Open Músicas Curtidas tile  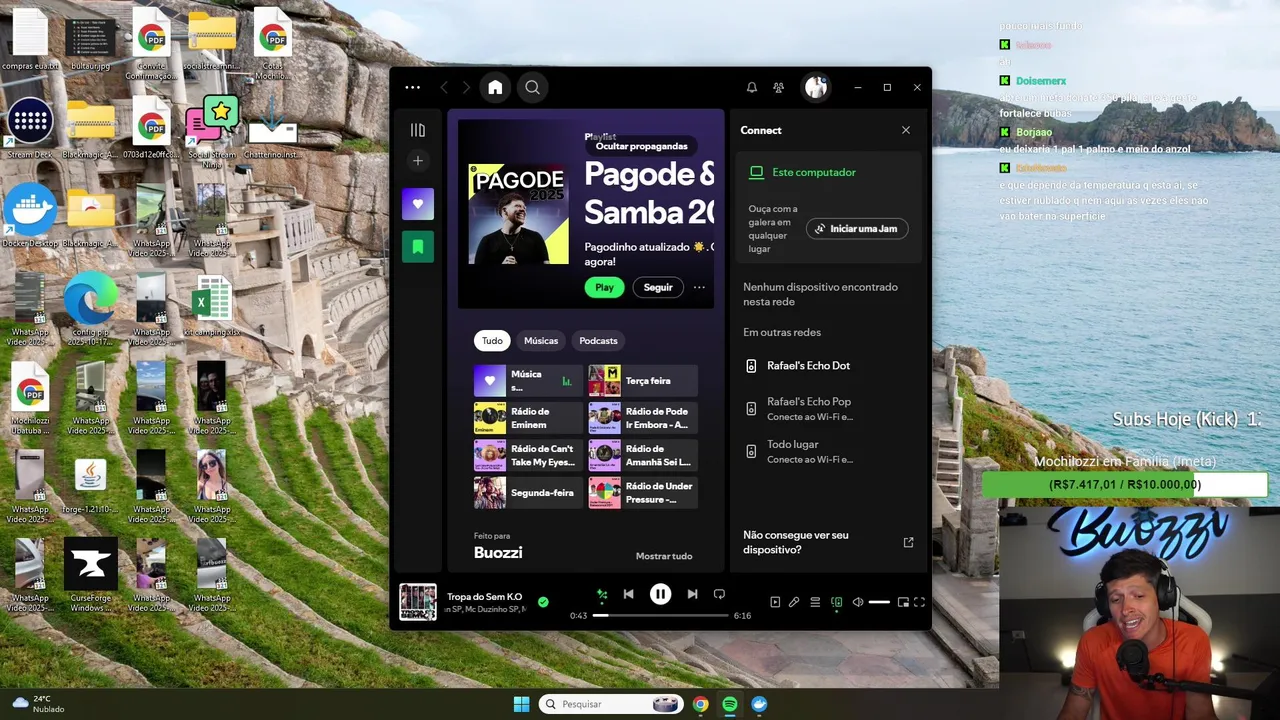click(528, 381)
